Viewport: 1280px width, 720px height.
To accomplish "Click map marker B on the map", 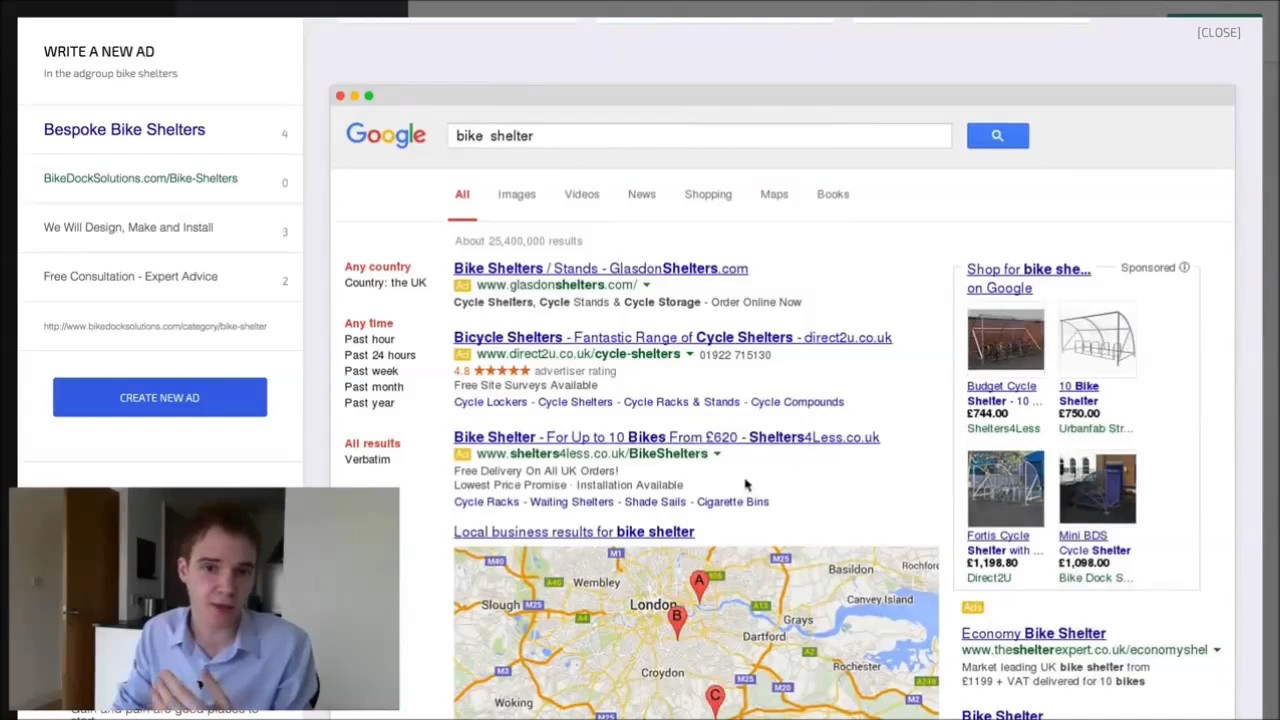I will 677,622.
